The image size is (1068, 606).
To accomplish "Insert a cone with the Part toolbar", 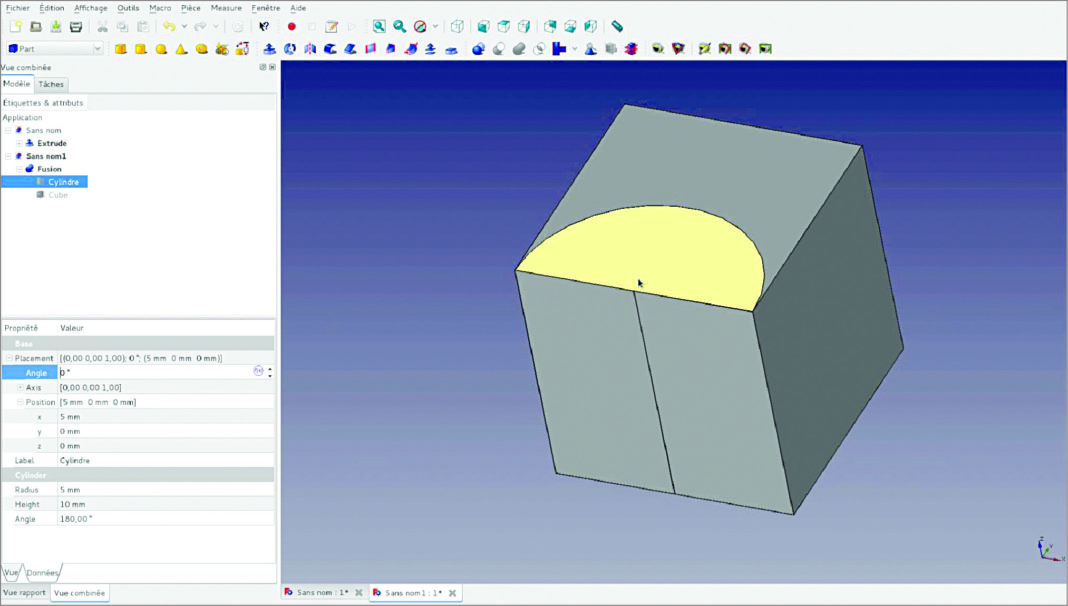I will (x=181, y=49).
